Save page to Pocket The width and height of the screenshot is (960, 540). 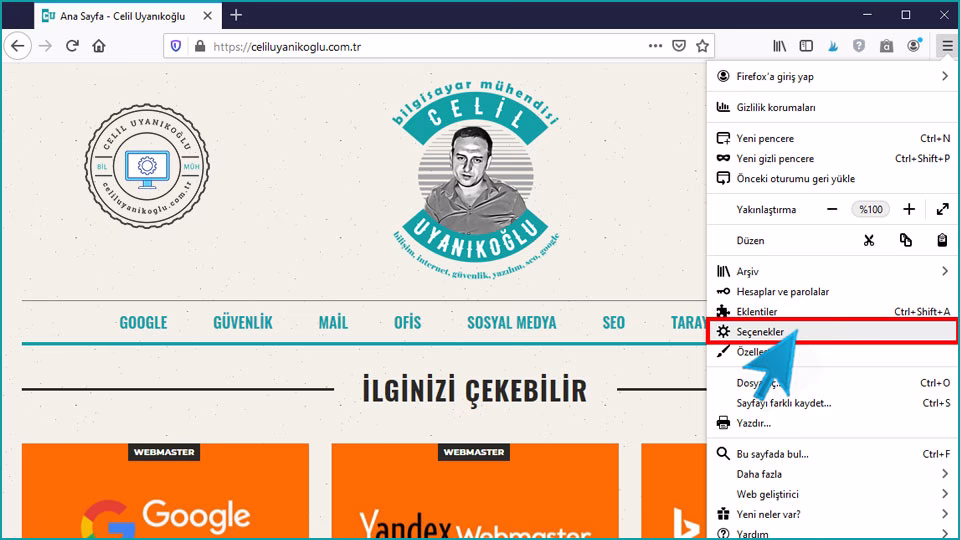(x=679, y=46)
